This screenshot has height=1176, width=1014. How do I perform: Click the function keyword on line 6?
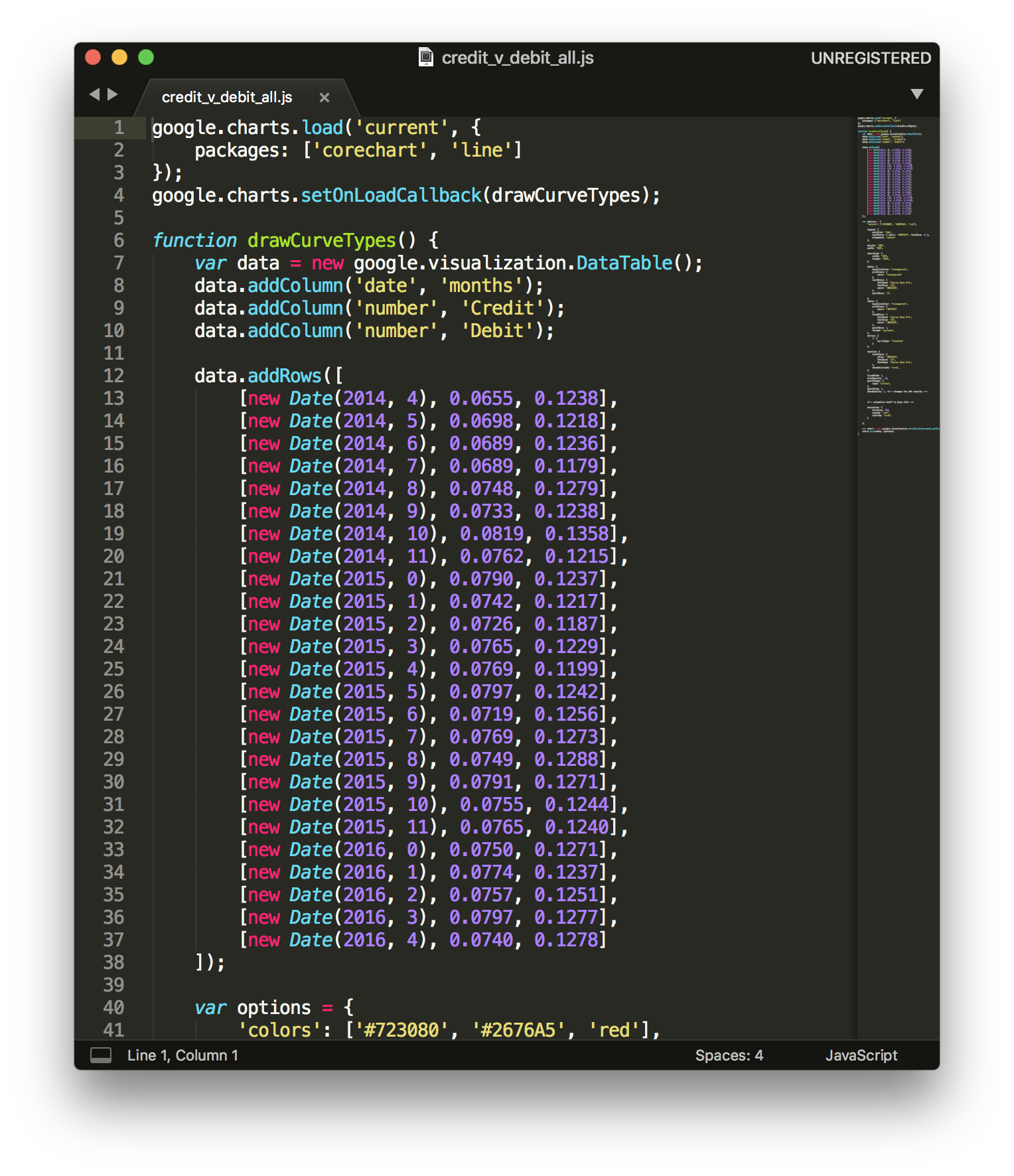[x=194, y=240]
